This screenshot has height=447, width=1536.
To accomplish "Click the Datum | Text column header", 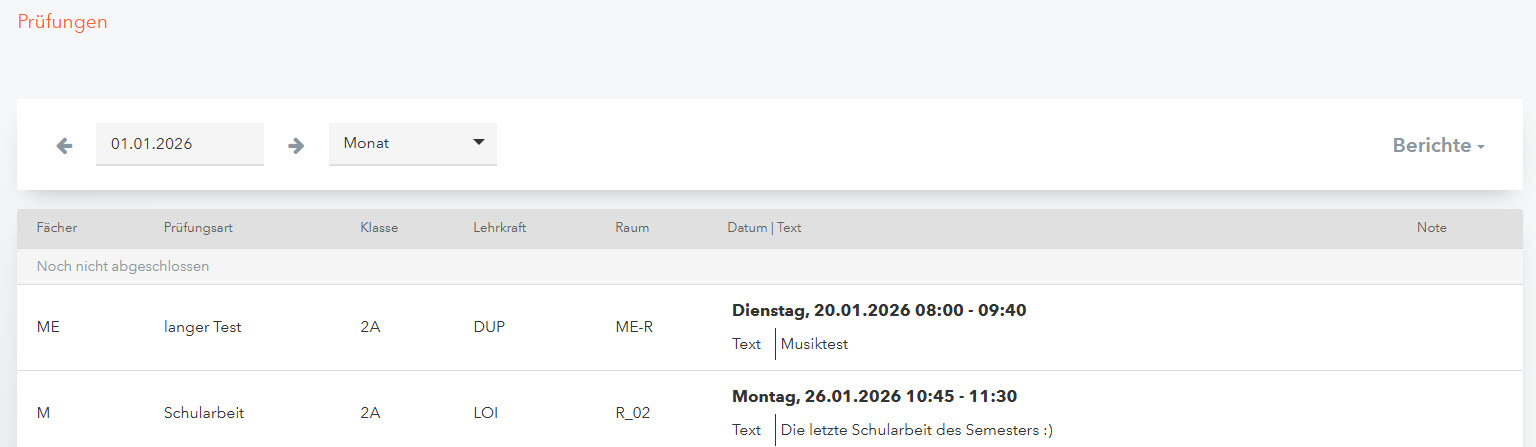I will point(764,228).
